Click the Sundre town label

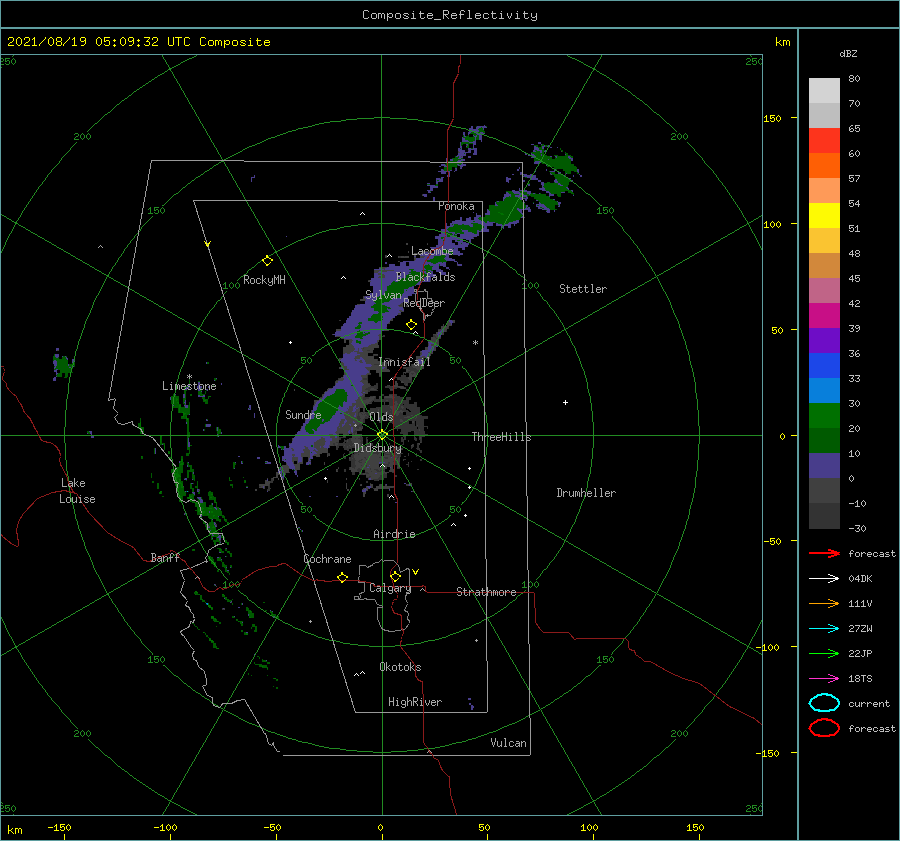click(x=303, y=414)
